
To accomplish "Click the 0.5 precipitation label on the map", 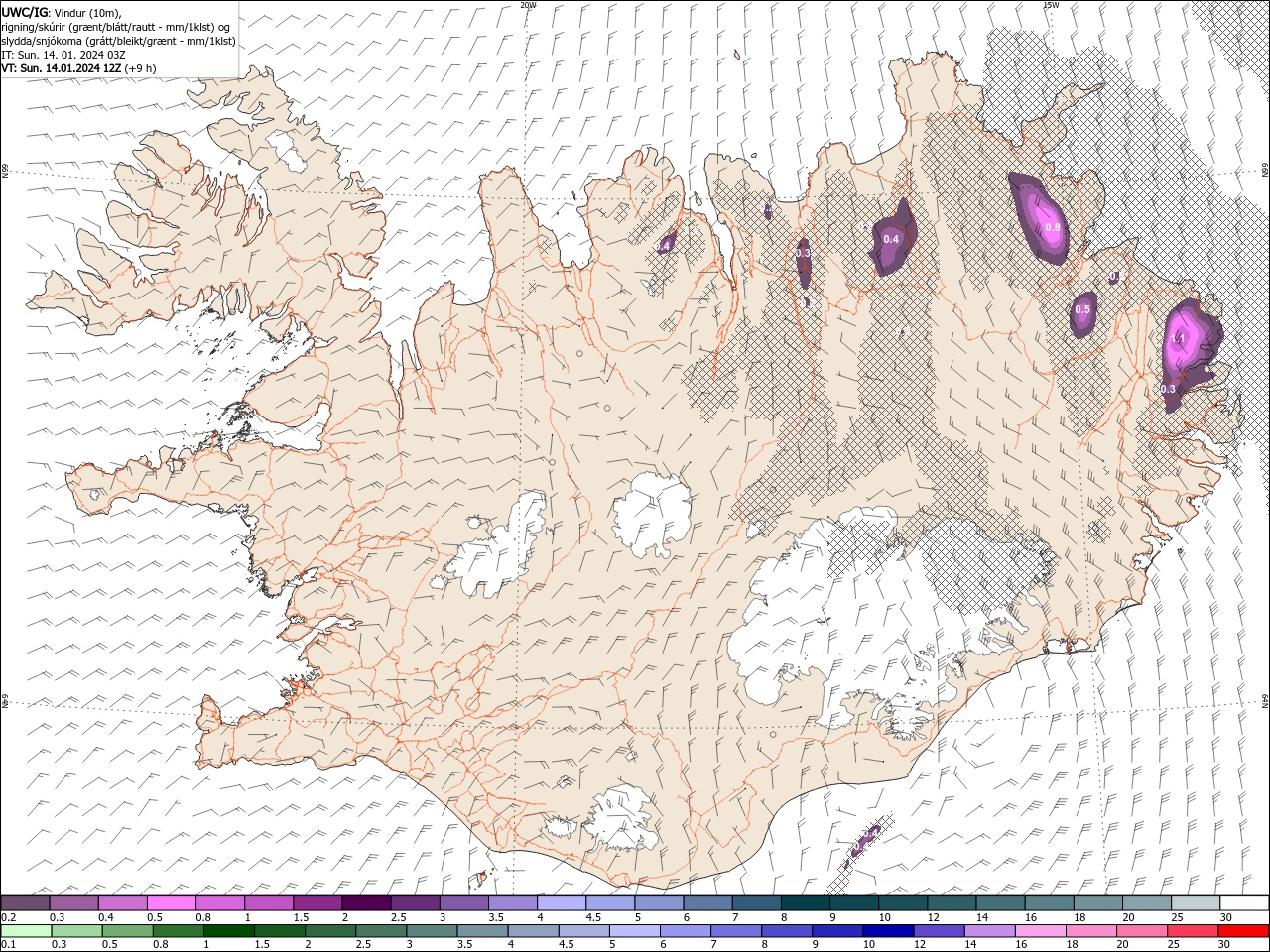I will pyautogui.click(x=1082, y=309).
